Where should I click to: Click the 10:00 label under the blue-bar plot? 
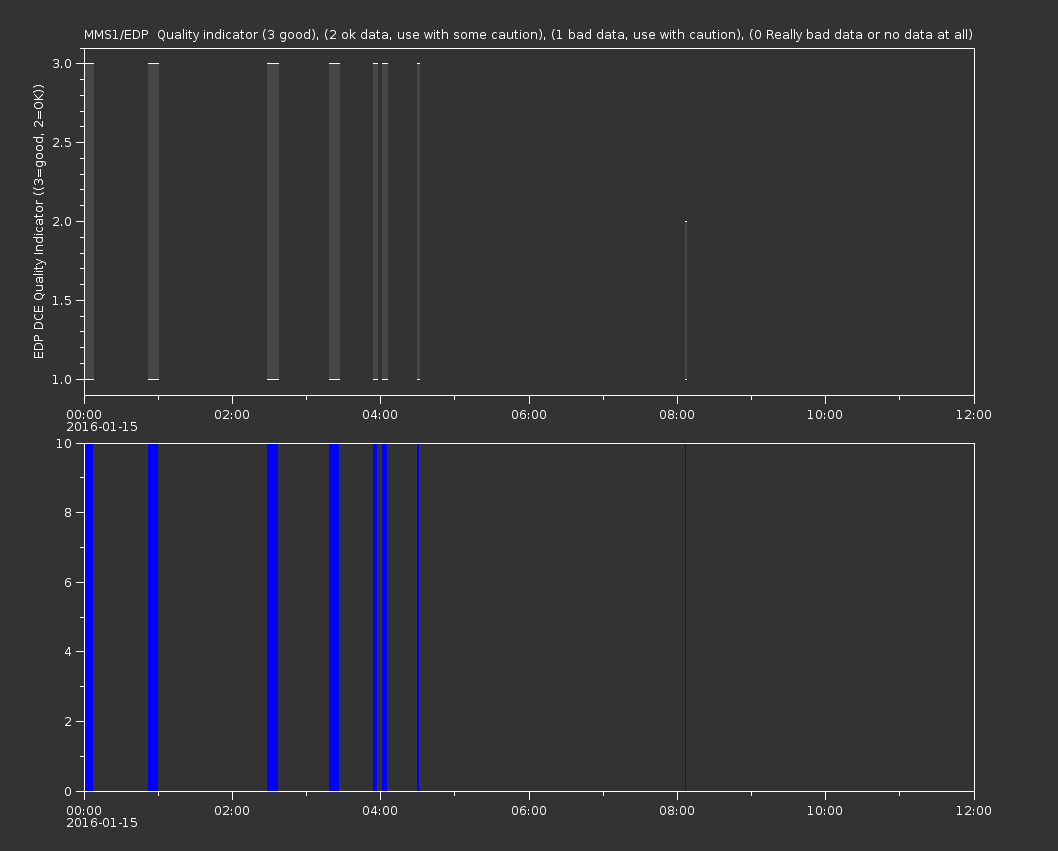[x=825, y=811]
